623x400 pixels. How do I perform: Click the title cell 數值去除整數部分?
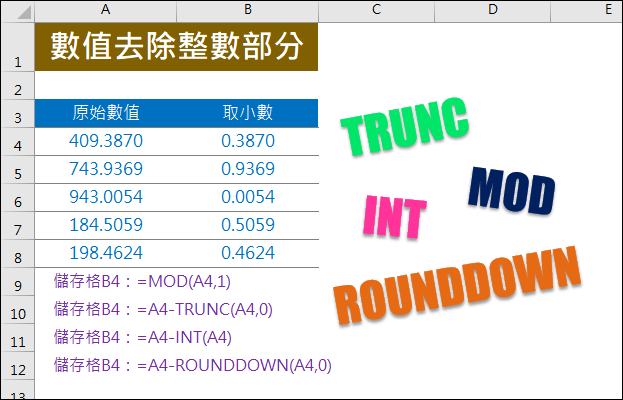pyautogui.click(x=176, y=47)
